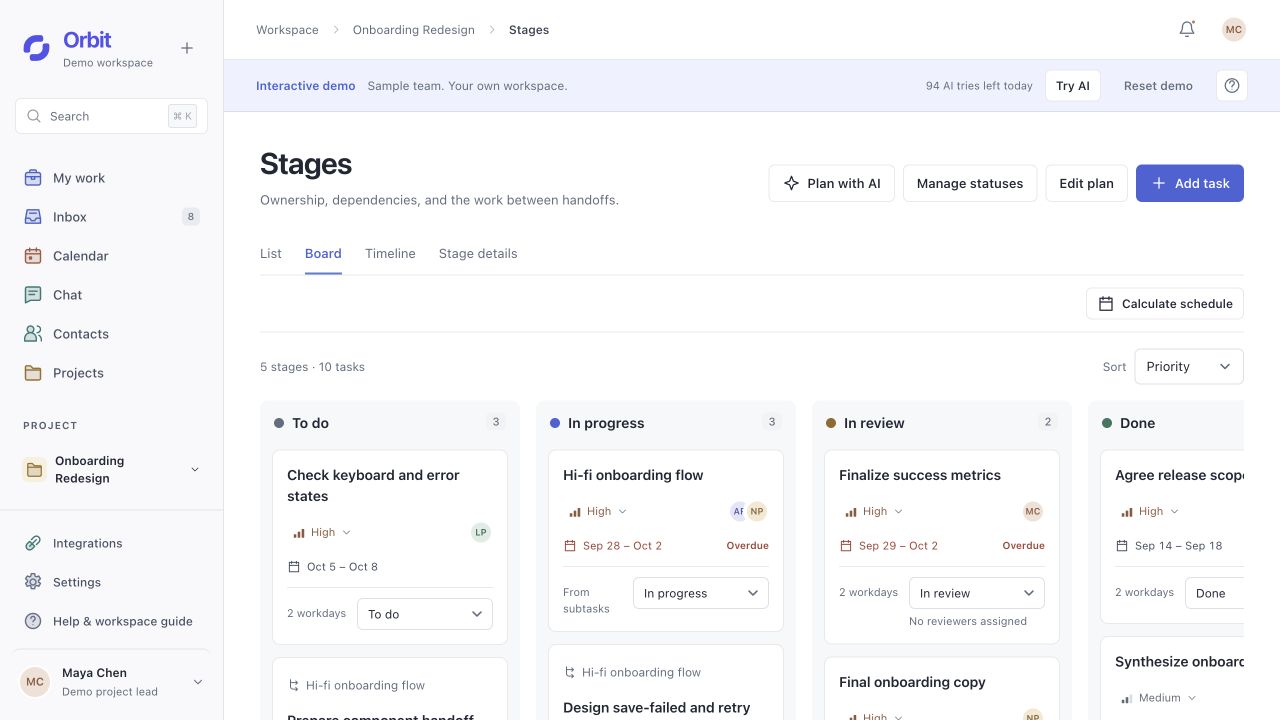Go to Workspace breadcrumb
Screen dimensions: 1280x720
pyautogui.click(x=287, y=30)
